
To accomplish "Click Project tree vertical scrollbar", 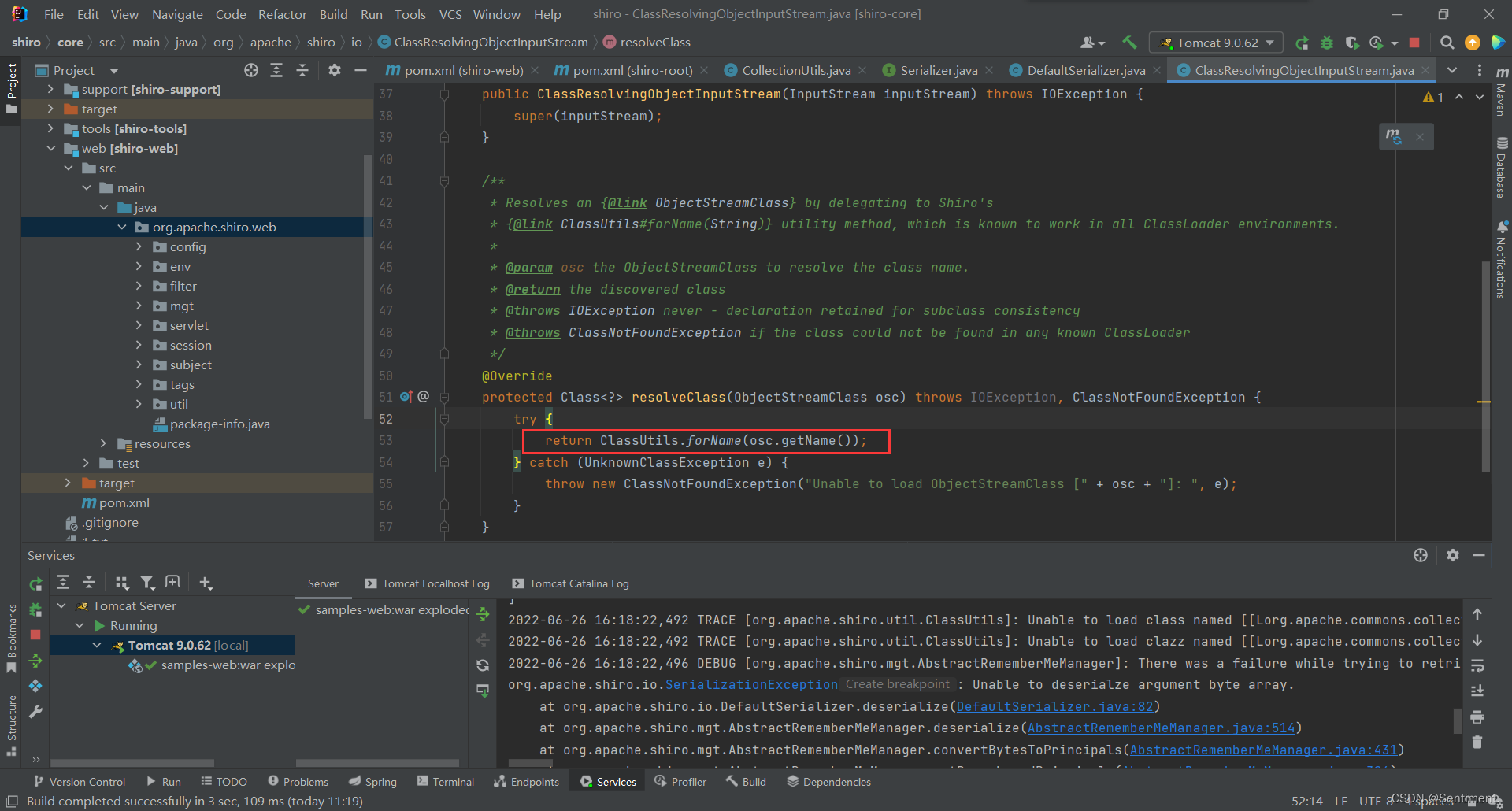I will pyautogui.click(x=367, y=287).
